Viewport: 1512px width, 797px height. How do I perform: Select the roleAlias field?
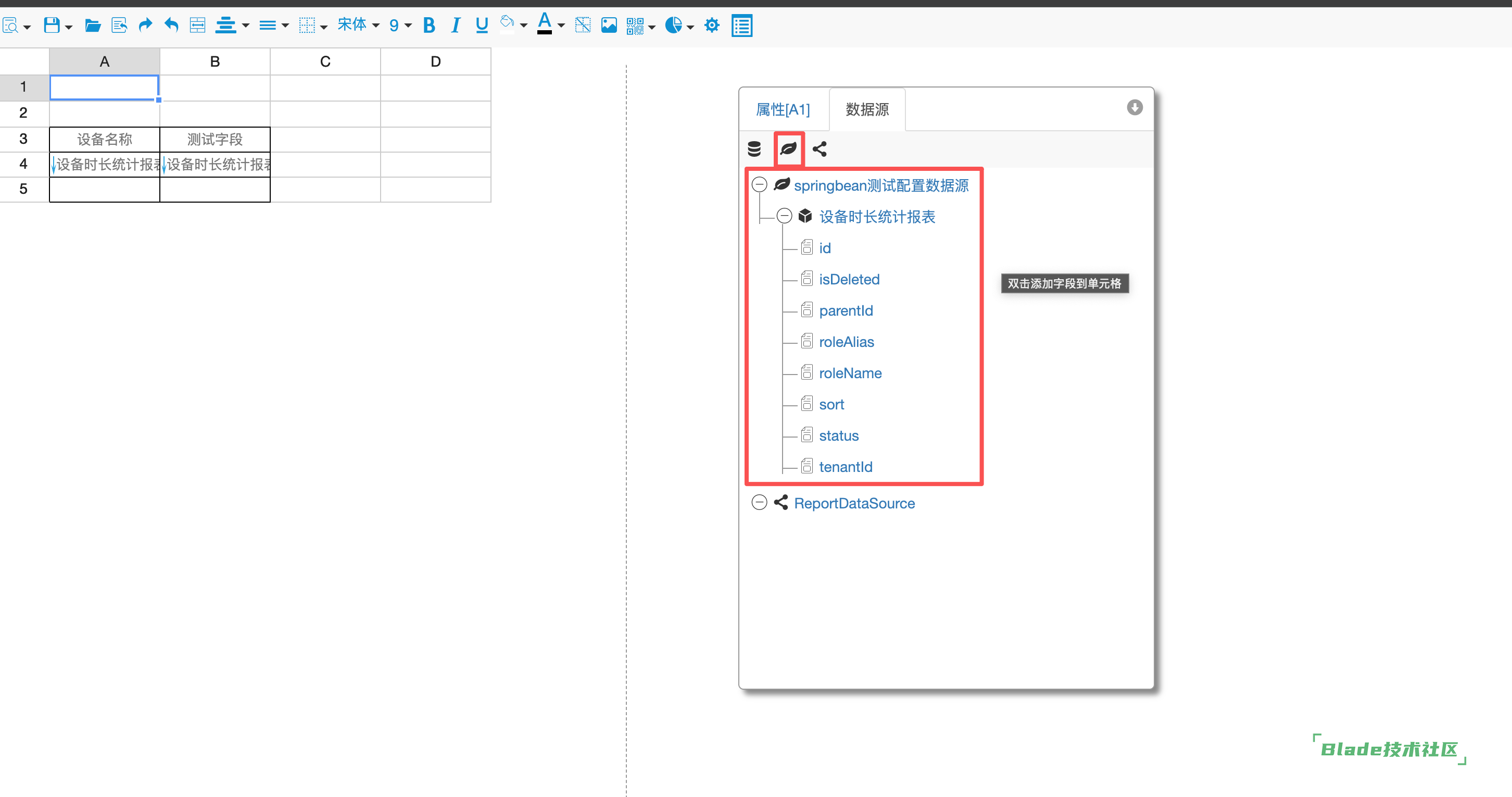point(847,342)
